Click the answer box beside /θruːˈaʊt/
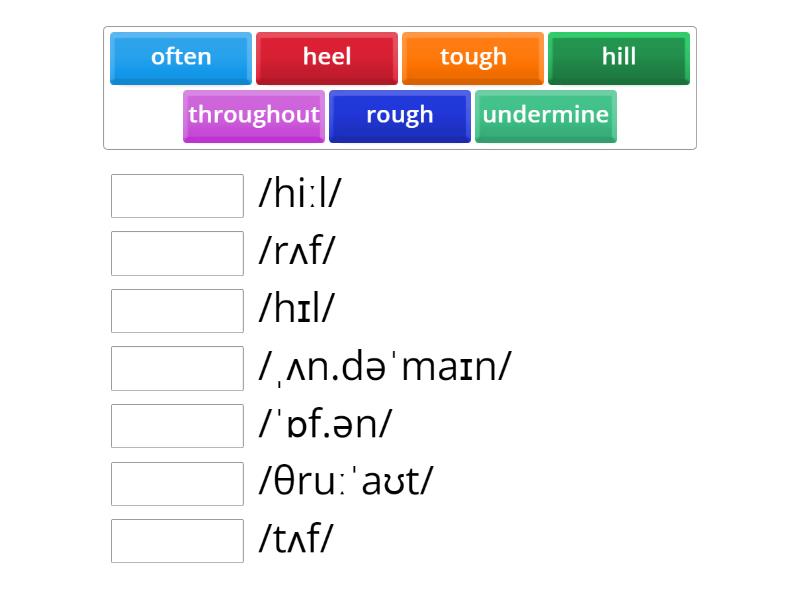This screenshot has height=600, width=800. [x=176, y=483]
